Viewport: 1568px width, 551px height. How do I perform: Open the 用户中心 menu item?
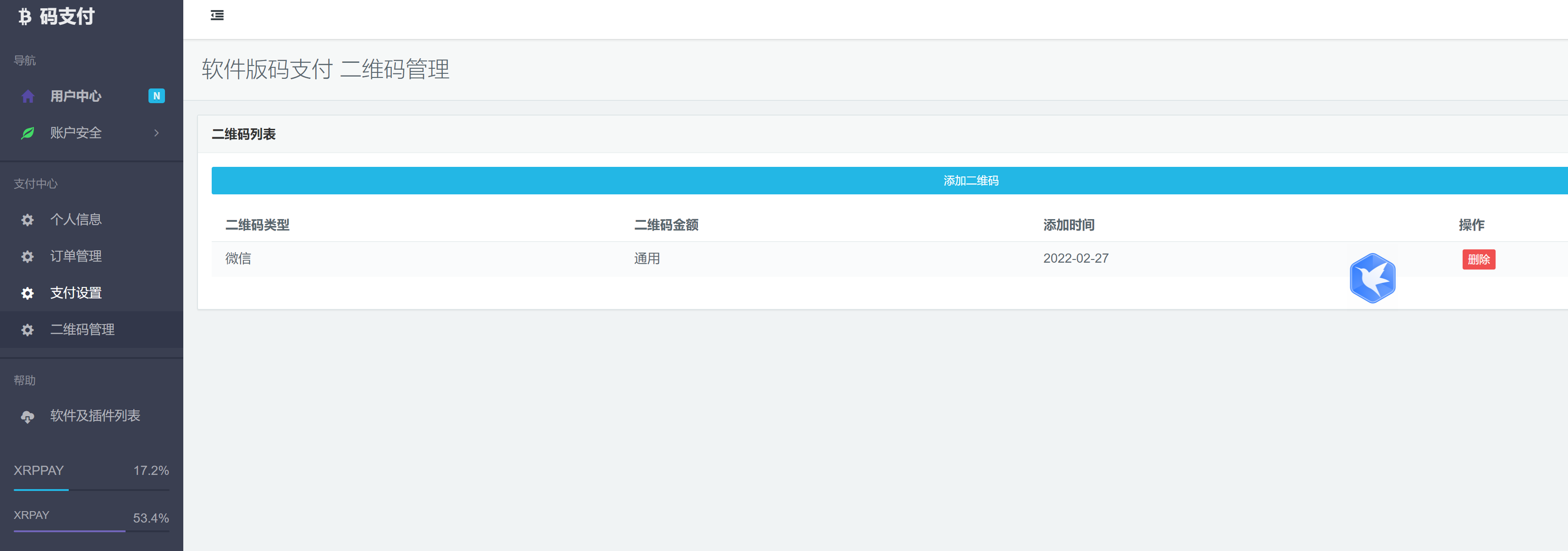tap(76, 96)
